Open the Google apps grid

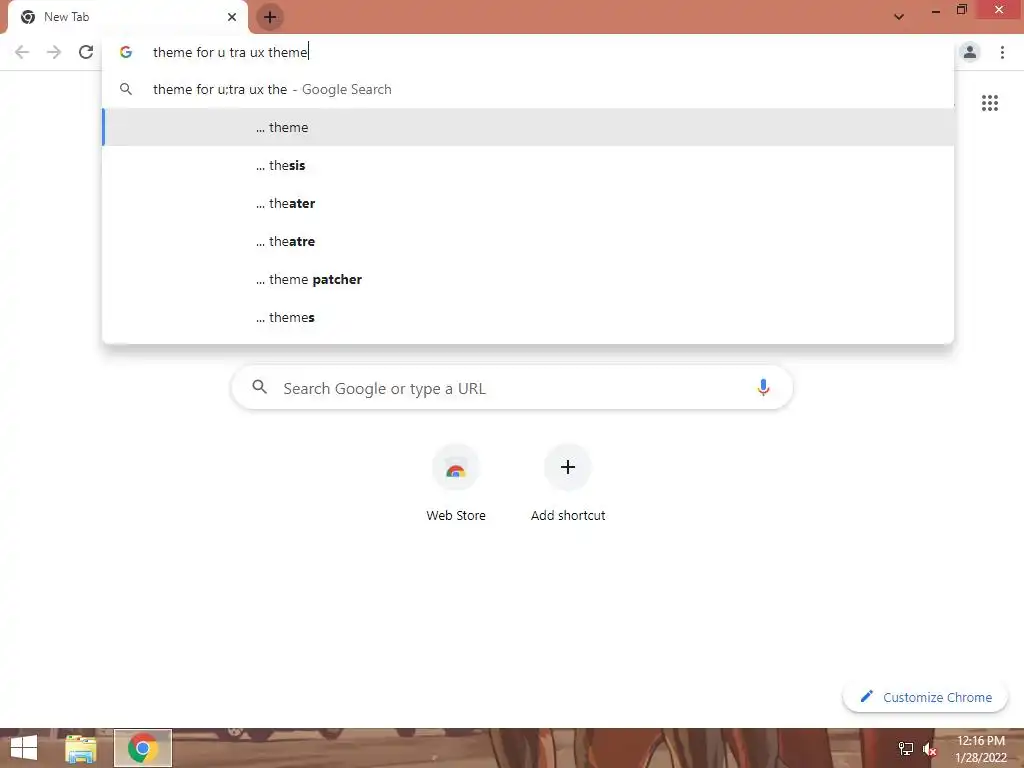point(989,103)
